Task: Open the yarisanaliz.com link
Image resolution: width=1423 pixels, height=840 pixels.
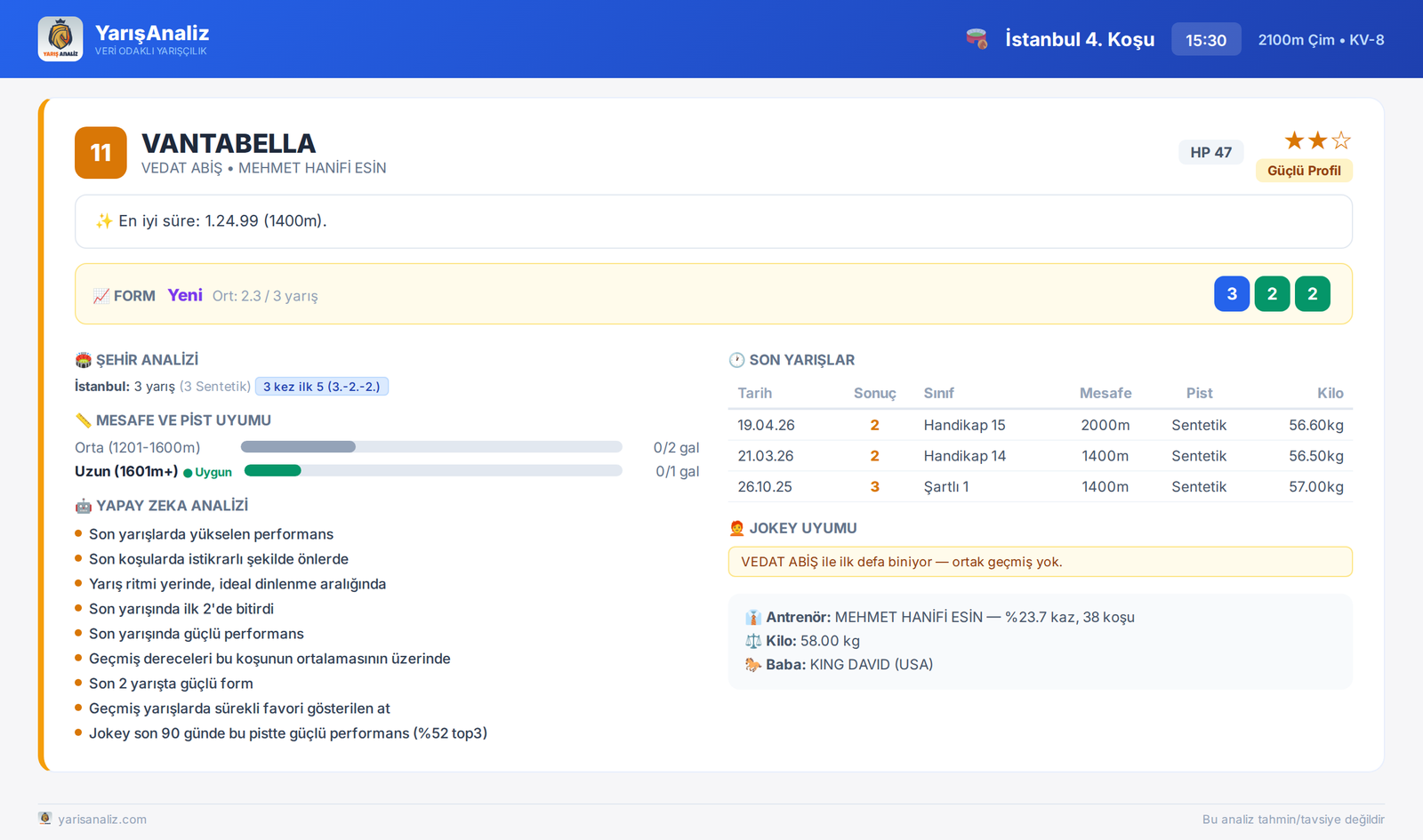Action: (x=102, y=820)
